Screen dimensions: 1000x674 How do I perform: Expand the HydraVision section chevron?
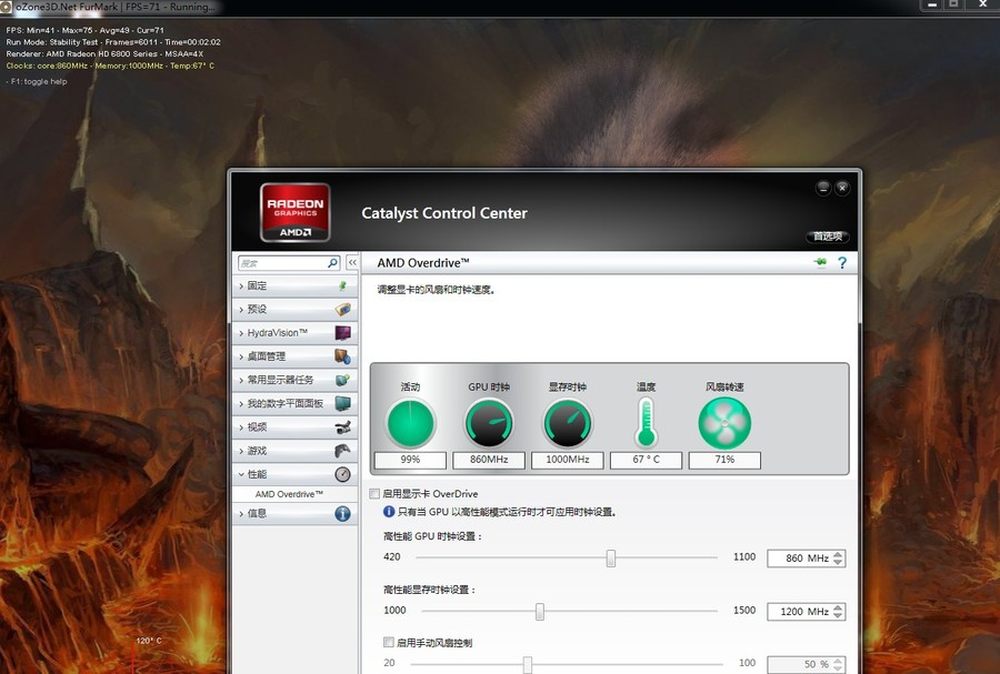tap(241, 333)
